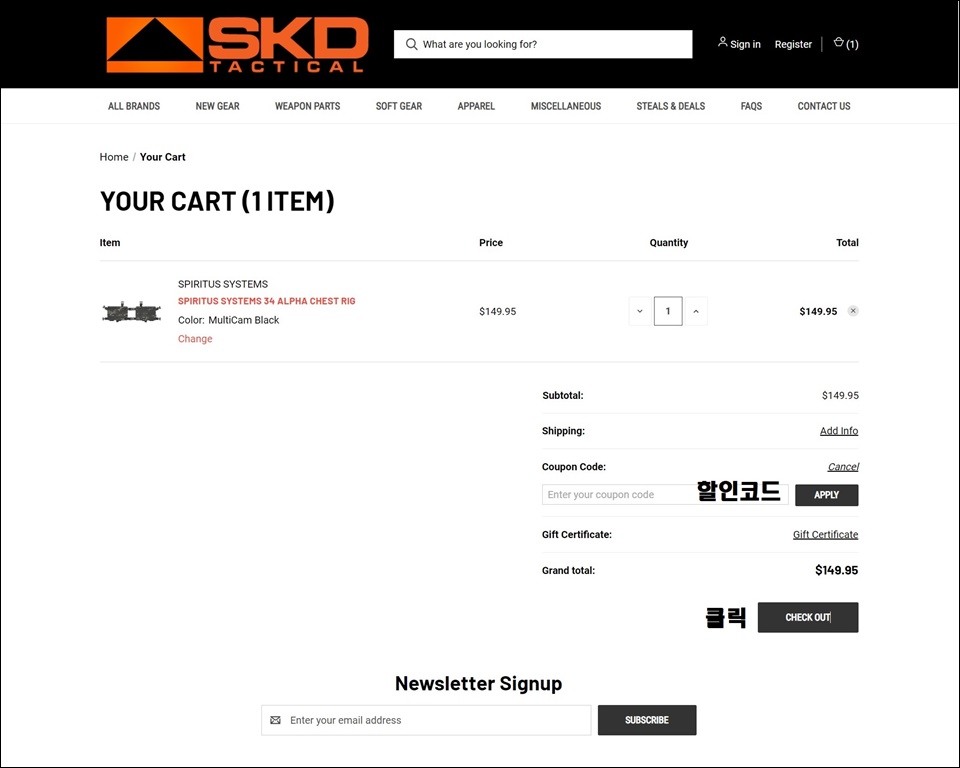960x768 pixels.
Task: Go to Home via breadcrumb
Action: coord(114,157)
